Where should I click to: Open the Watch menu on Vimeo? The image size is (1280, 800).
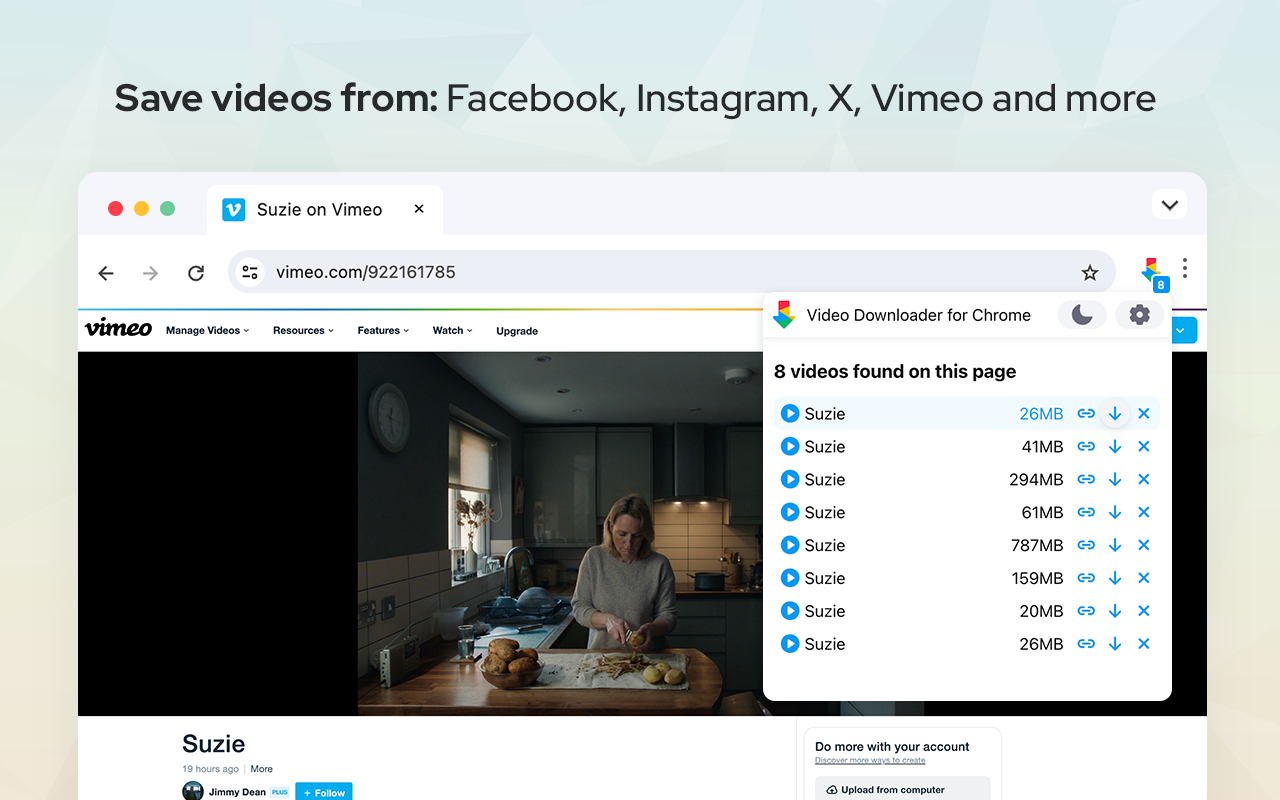tap(452, 331)
